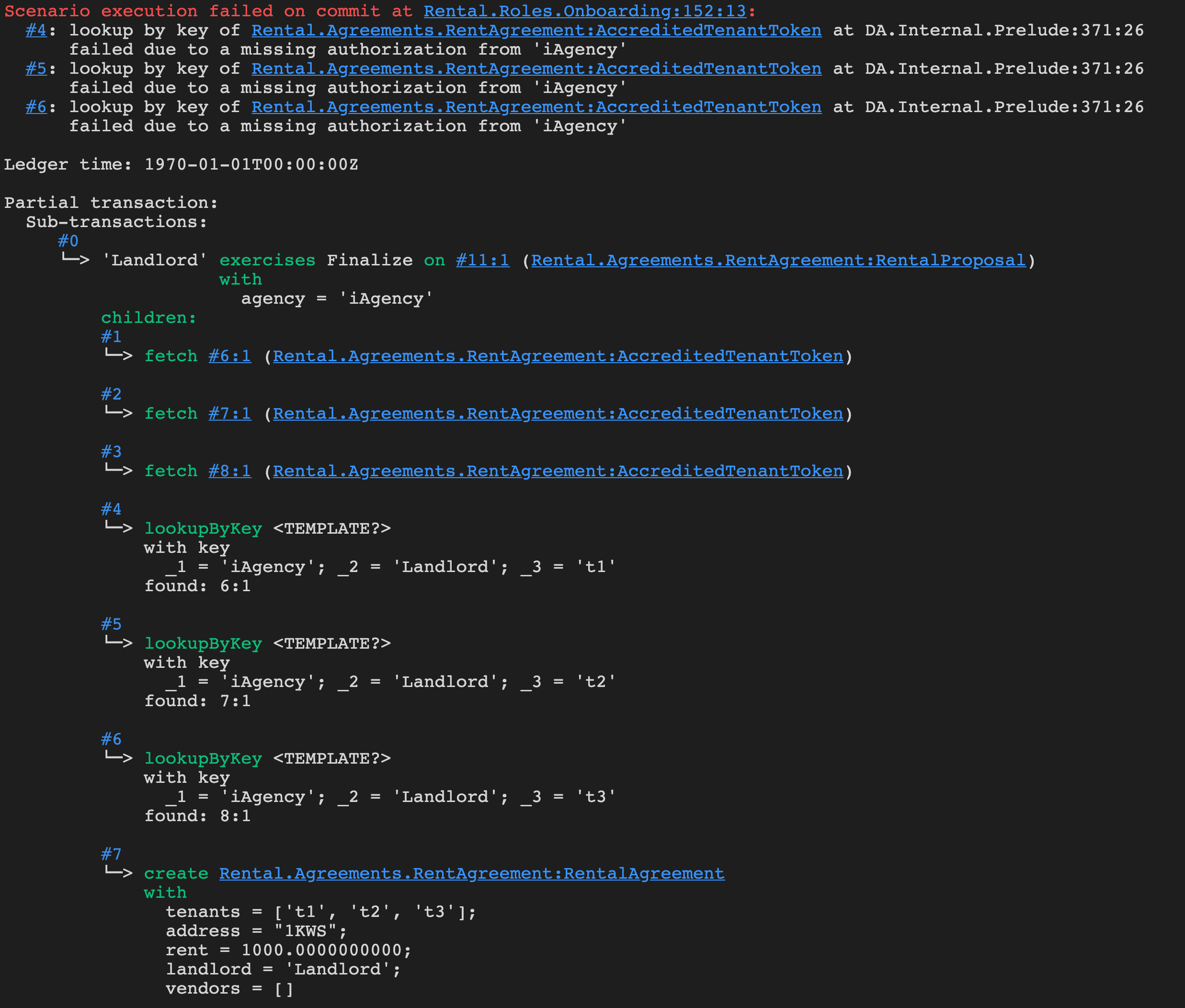
Task: Click the #6 error link at top
Action: (35, 107)
